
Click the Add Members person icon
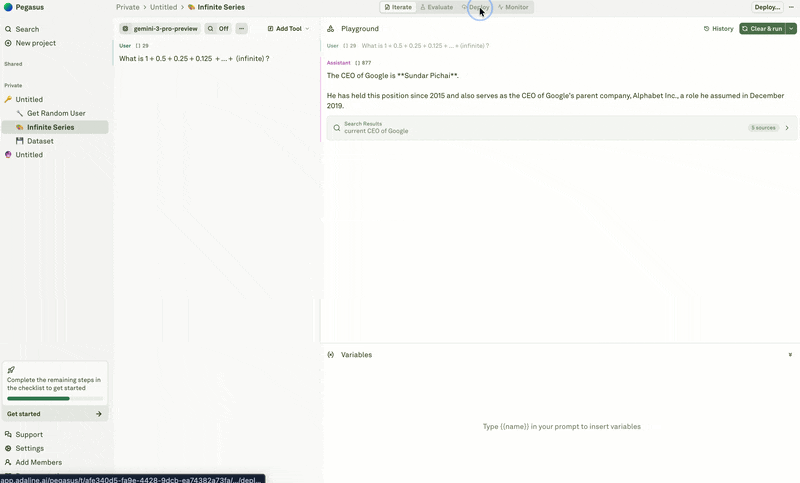8,462
